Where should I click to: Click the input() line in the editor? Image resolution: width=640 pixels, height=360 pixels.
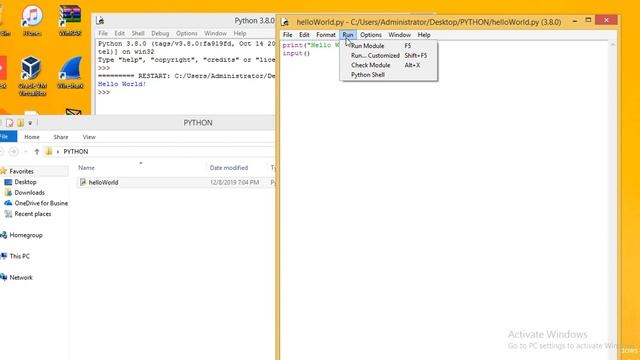click(296, 53)
